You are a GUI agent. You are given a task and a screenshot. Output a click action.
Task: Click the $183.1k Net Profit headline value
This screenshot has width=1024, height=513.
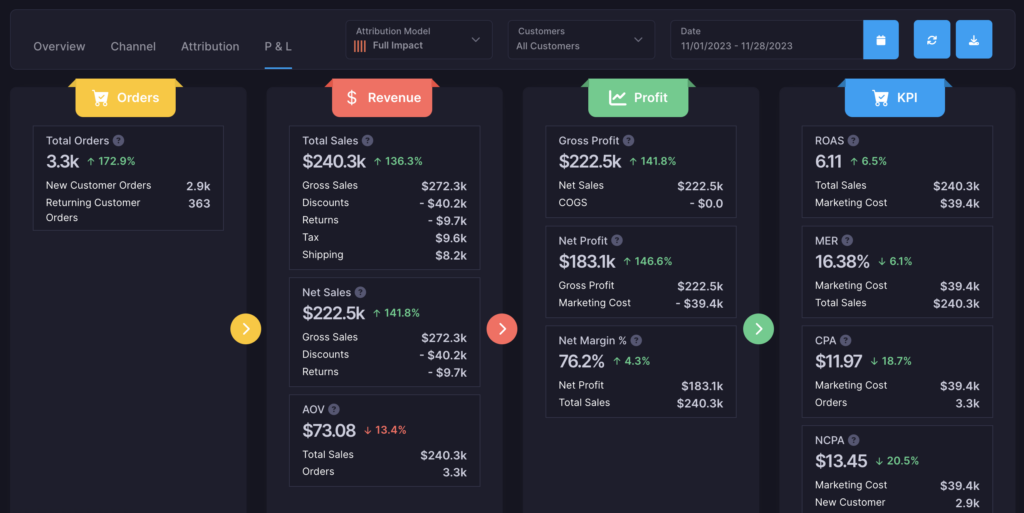(x=586, y=262)
